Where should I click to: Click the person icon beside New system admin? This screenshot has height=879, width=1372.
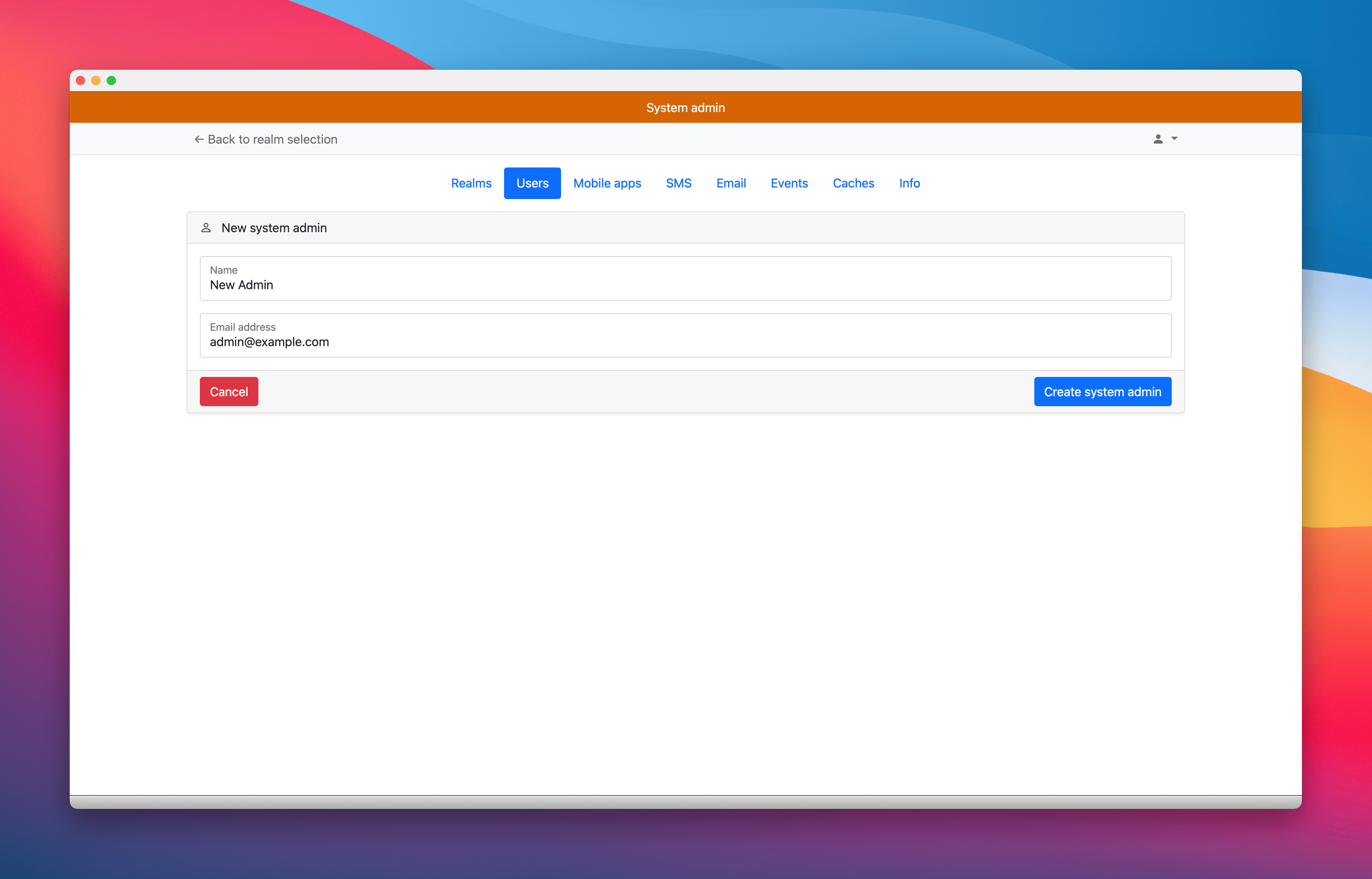pyautogui.click(x=206, y=228)
